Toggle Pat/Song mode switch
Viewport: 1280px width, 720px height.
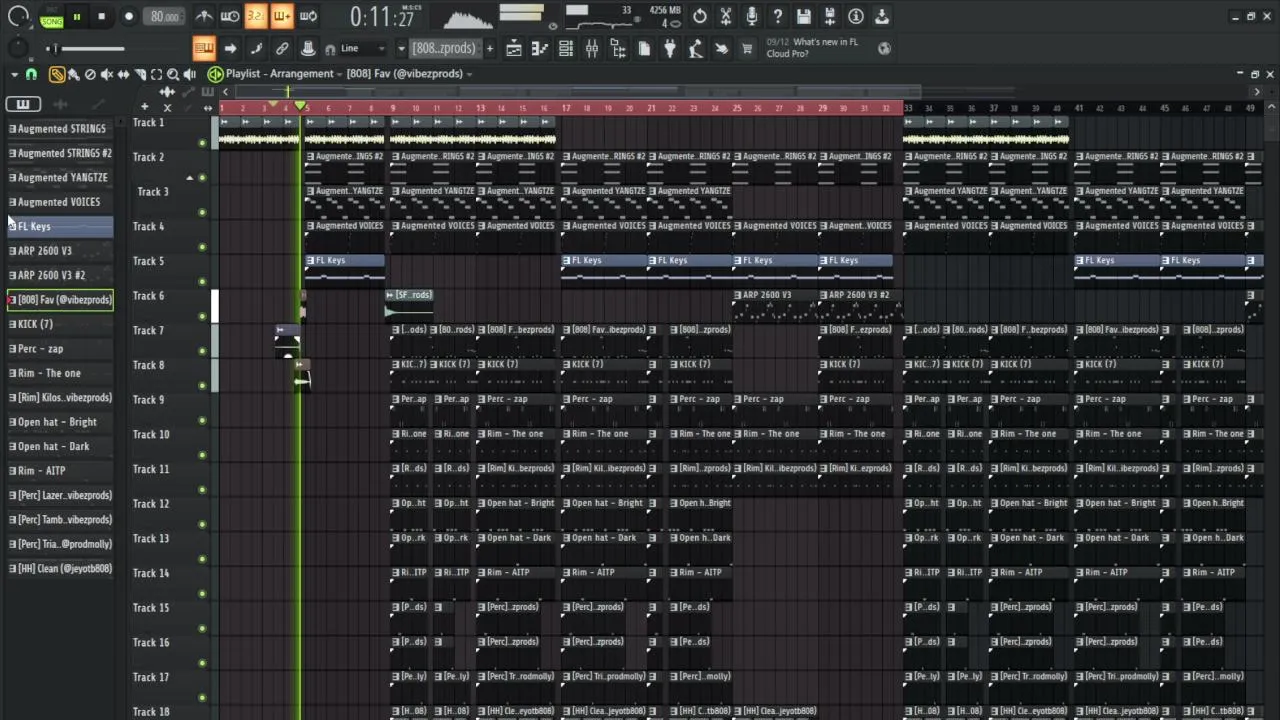pyautogui.click(x=50, y=16)
